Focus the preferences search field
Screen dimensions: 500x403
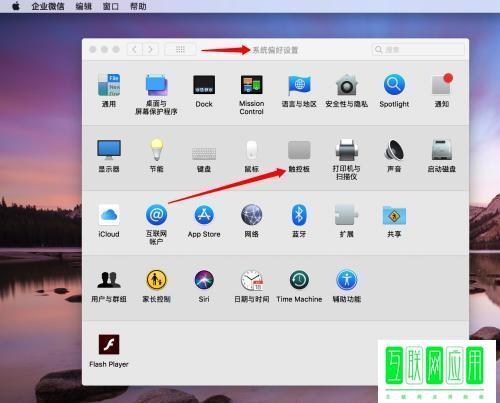click(418, 50)
